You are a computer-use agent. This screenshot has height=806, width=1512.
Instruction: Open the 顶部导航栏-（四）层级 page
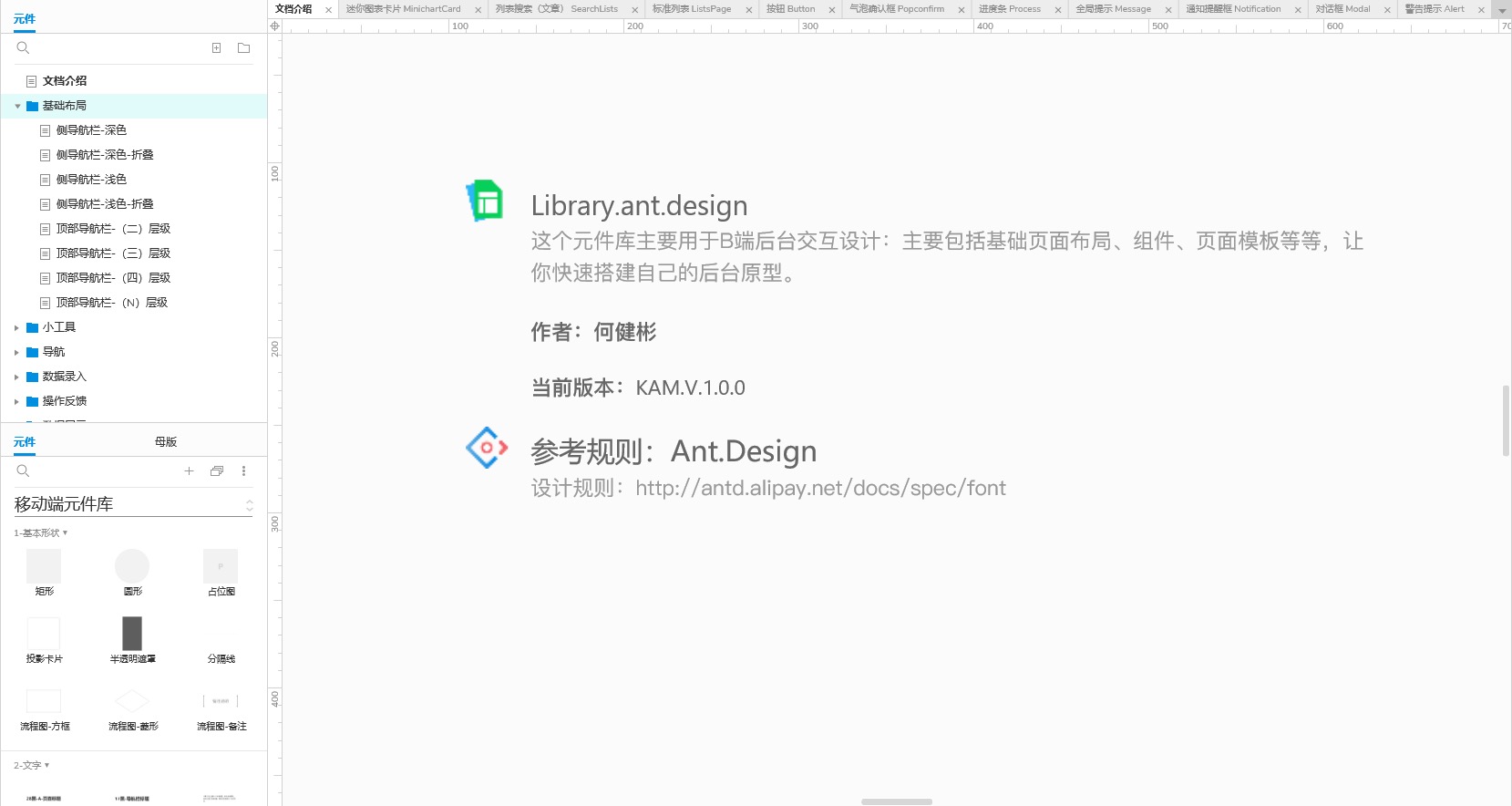pos(113,278)
